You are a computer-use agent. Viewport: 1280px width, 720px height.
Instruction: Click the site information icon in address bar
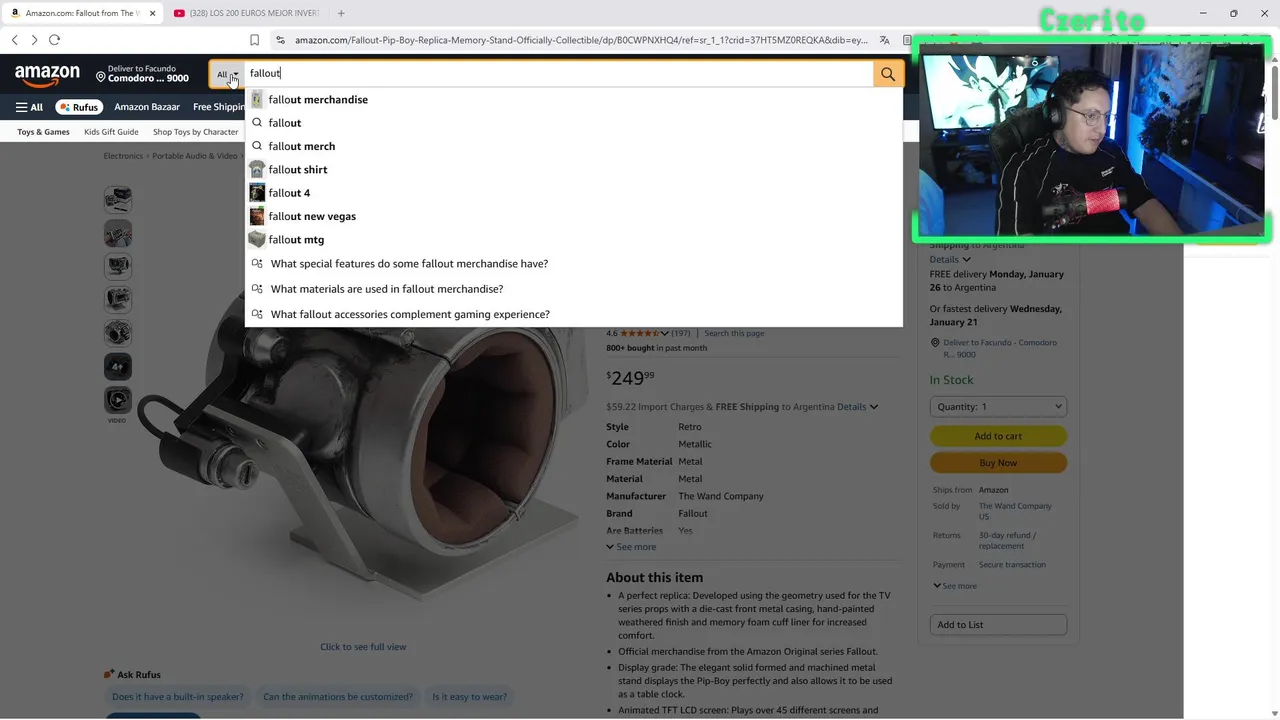click(x=280, y=40)
